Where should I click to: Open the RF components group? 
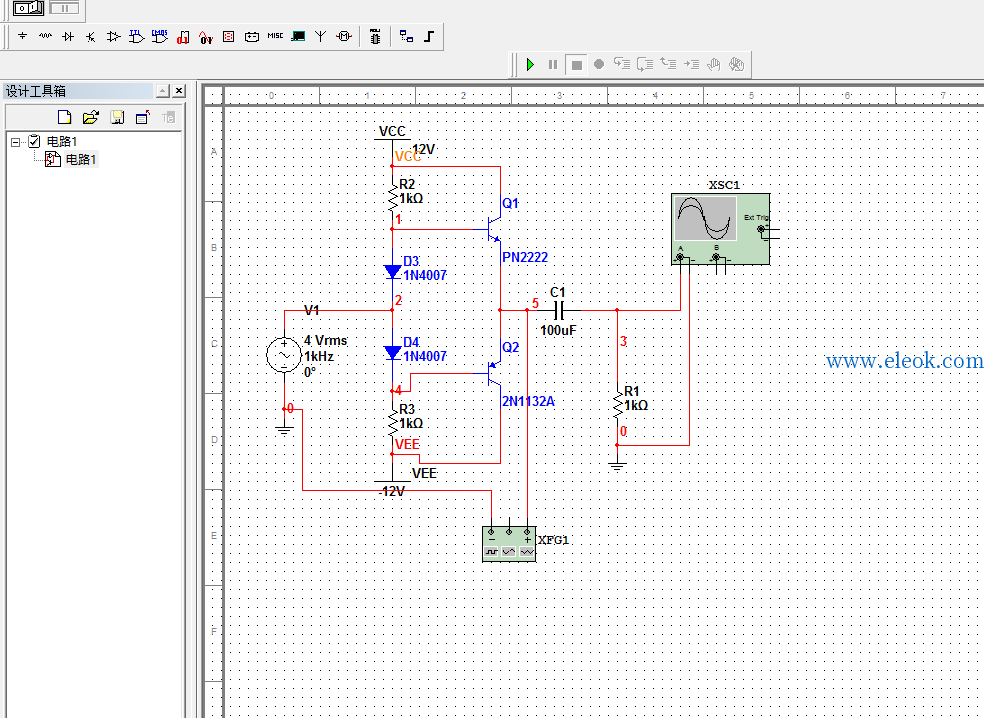coord(321,36)
